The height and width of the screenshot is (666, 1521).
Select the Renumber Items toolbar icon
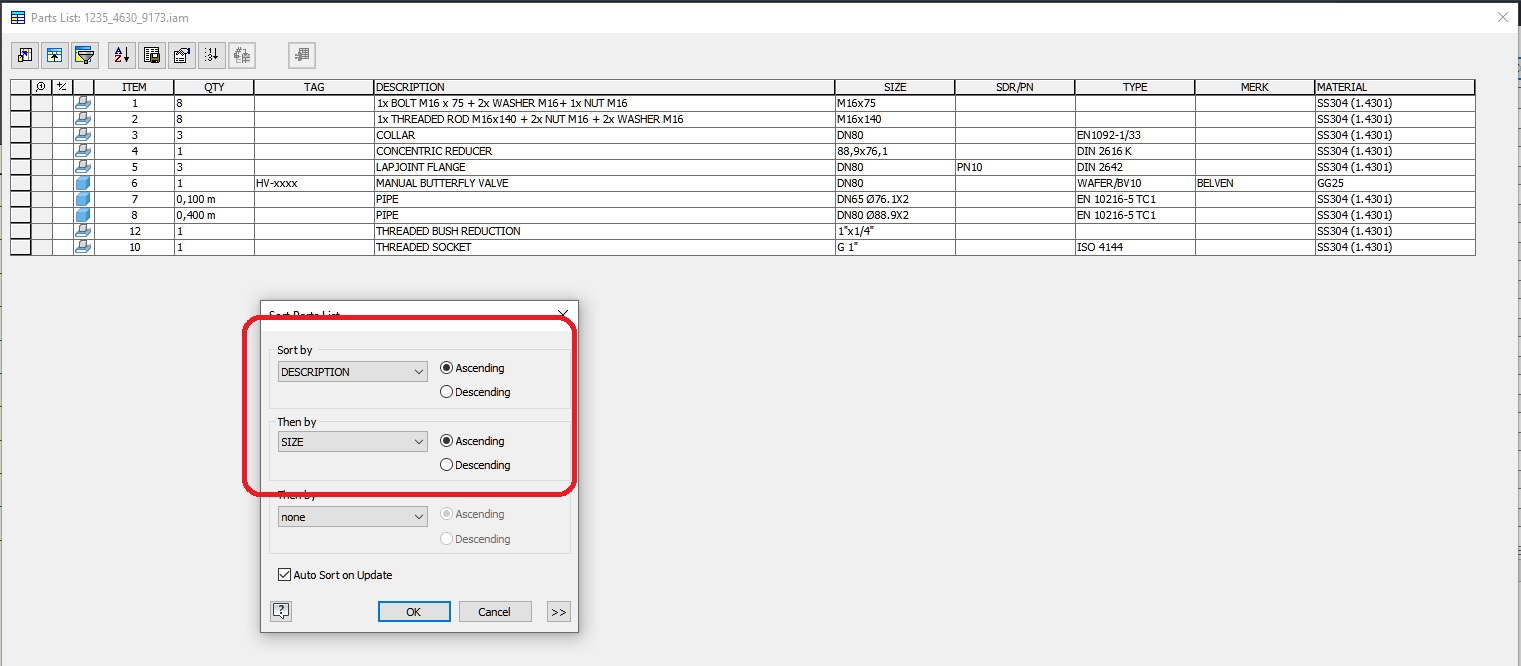tap(211, 55)
